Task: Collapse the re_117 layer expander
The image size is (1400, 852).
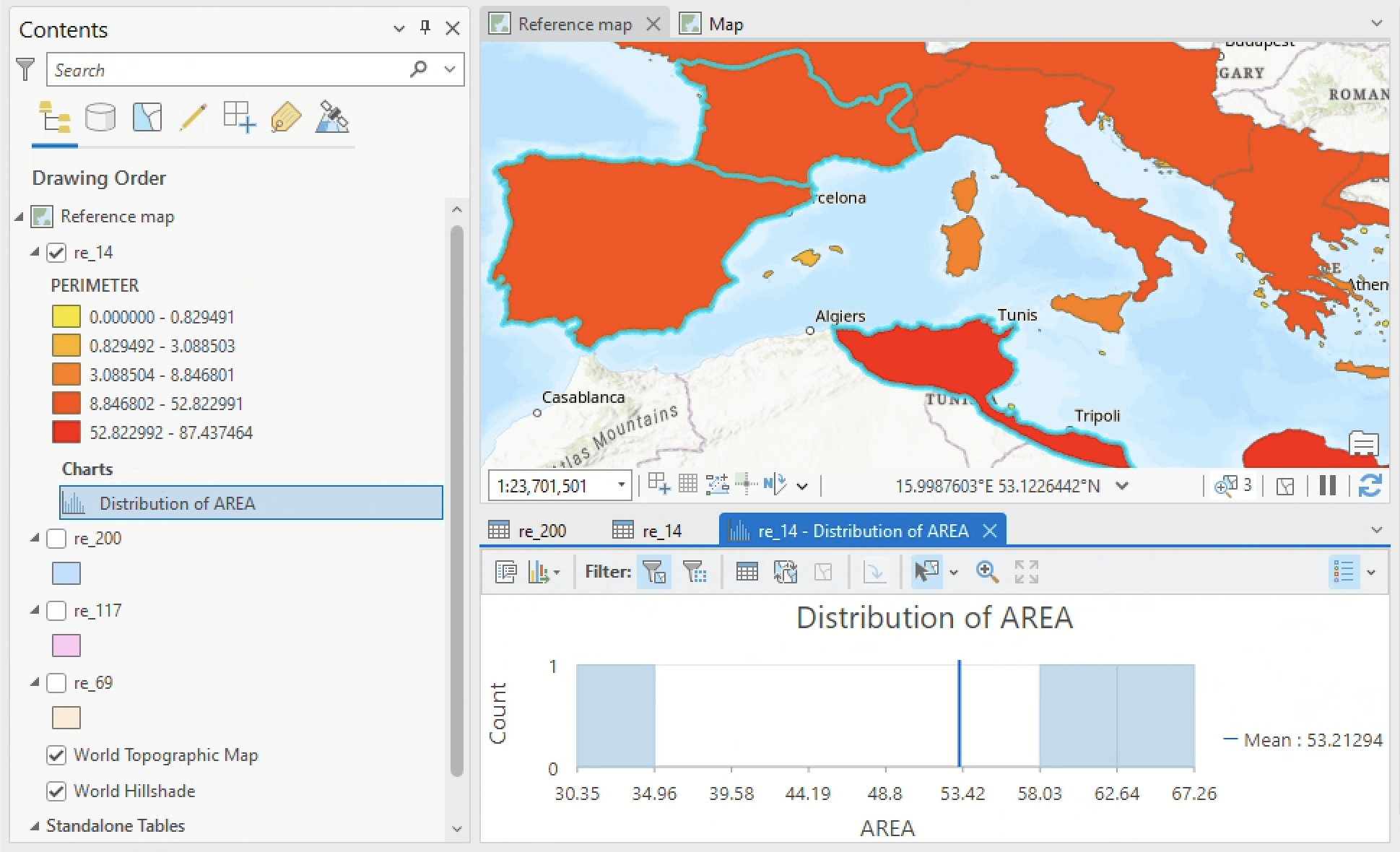Action: (x=35, y=610)
